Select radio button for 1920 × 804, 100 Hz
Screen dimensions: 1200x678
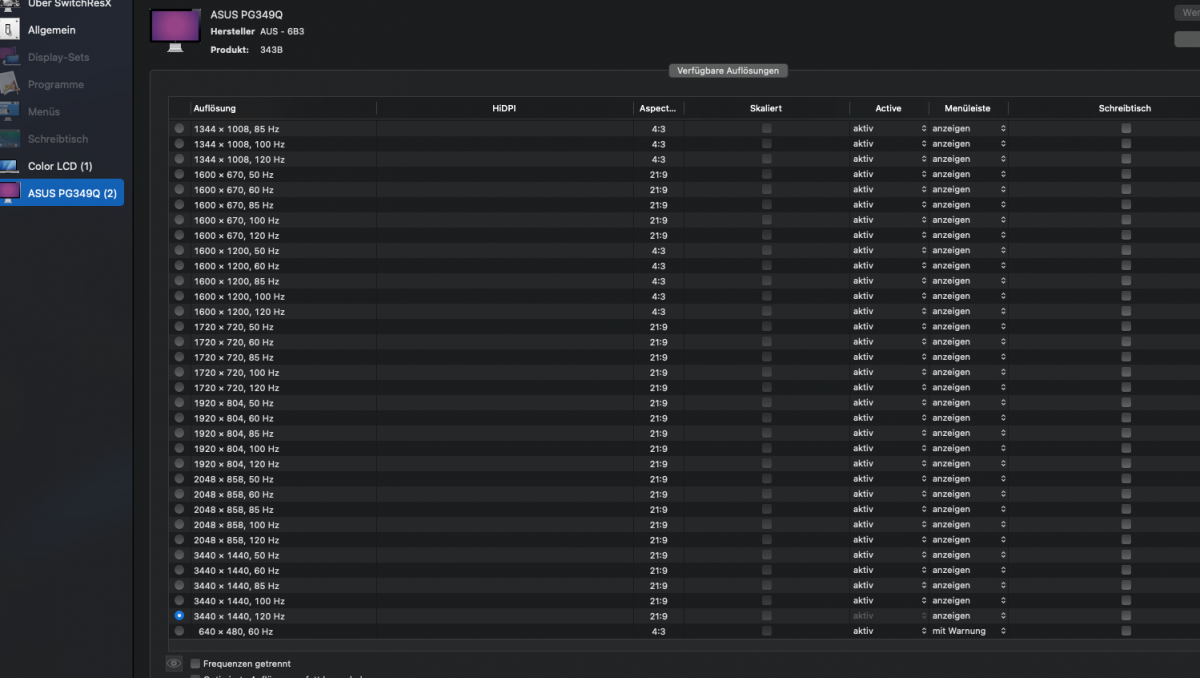179,448
